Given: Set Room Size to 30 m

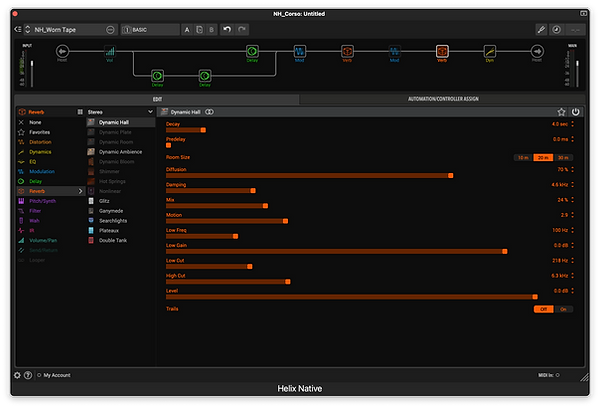Looking at the screenshot, I should pos(563,158).
